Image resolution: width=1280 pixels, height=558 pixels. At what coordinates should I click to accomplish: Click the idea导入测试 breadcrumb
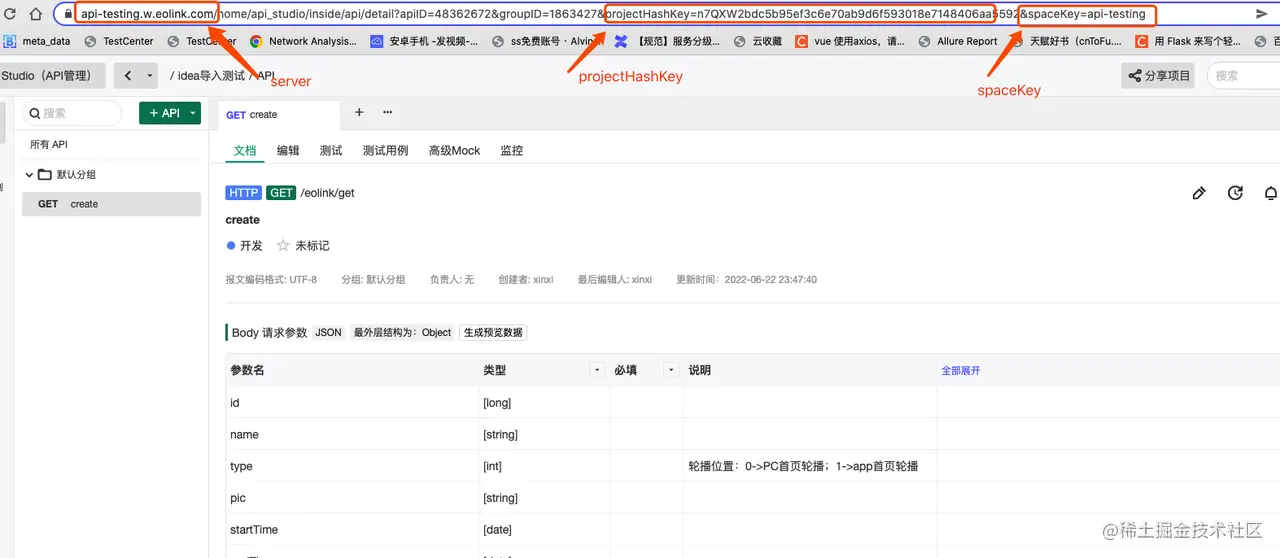click(211, 76)
